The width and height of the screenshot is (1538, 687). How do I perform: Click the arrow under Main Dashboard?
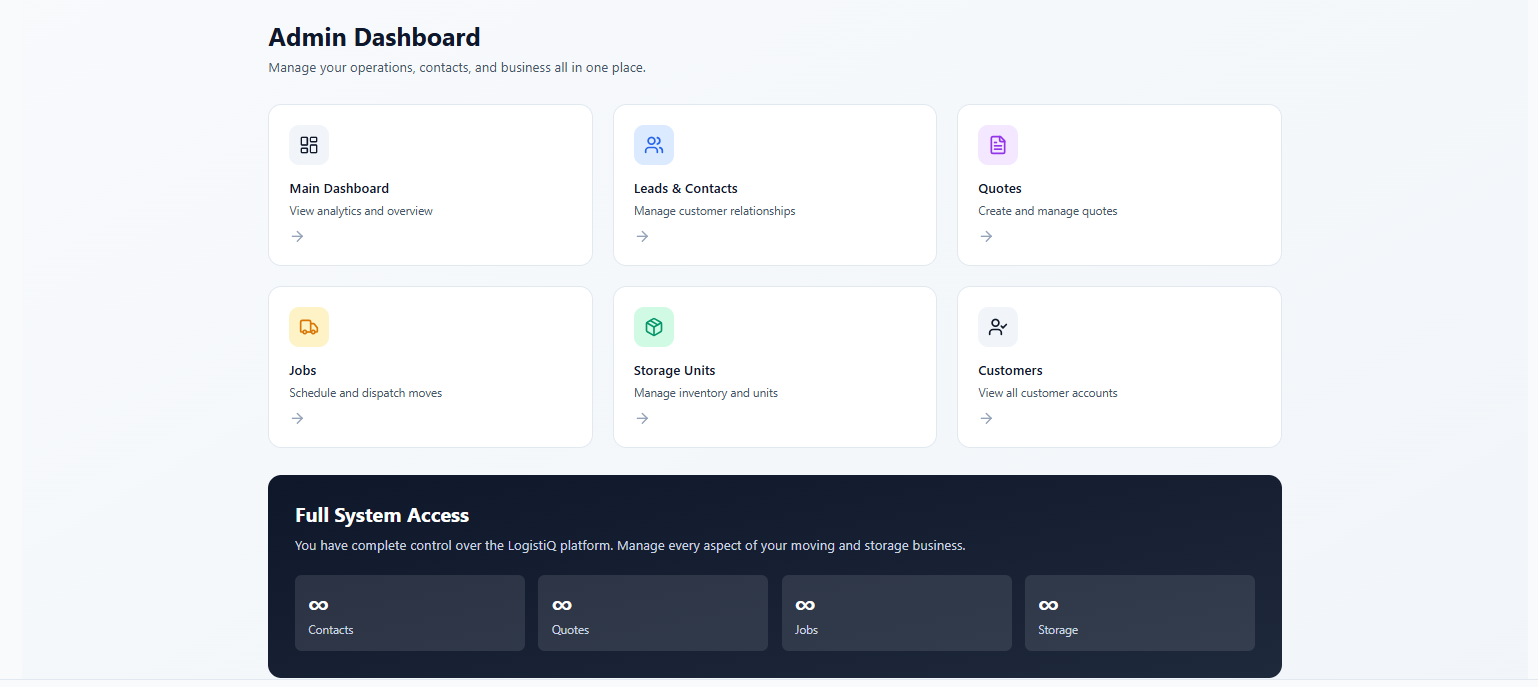coord(298,237)
